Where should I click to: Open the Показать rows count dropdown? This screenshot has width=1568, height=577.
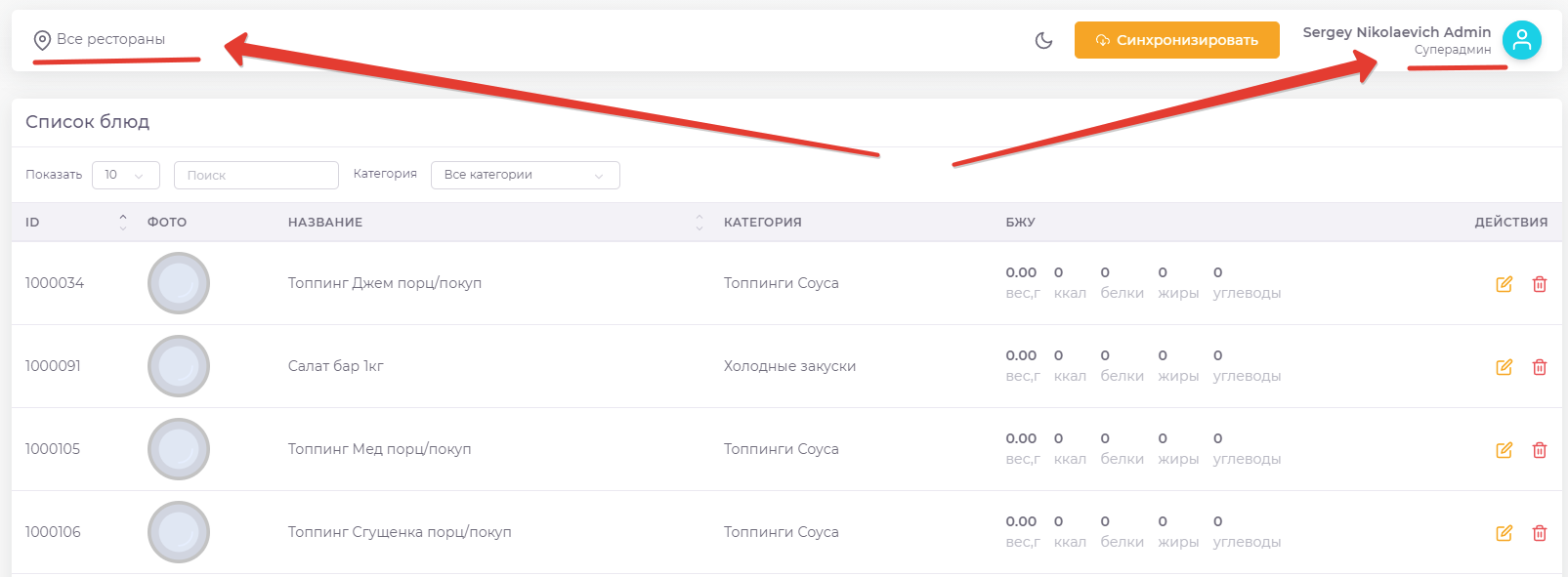(125, 175)
